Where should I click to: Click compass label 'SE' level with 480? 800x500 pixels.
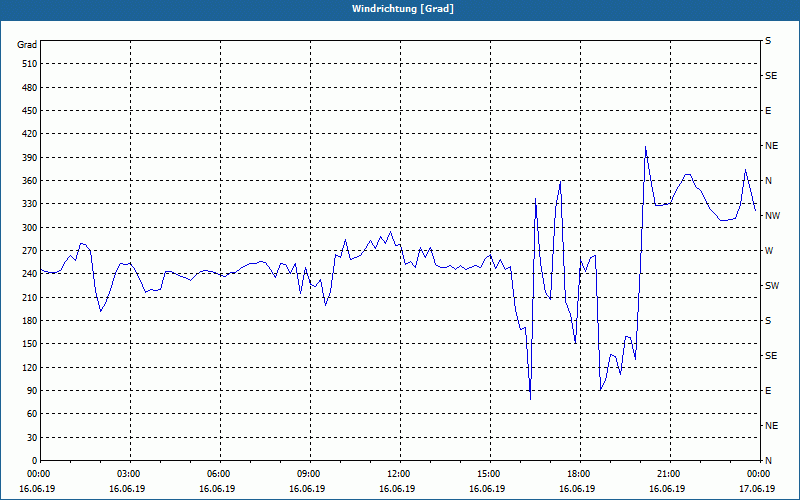tap(771, 76)
